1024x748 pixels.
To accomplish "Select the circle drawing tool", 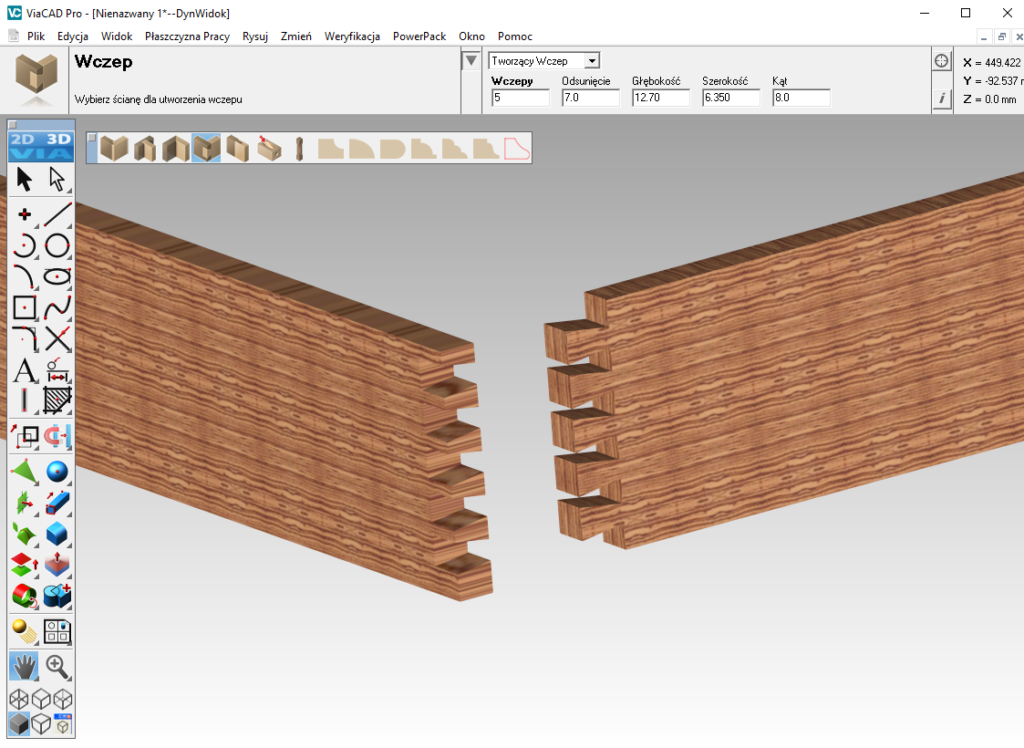I will tap(57, 246).
